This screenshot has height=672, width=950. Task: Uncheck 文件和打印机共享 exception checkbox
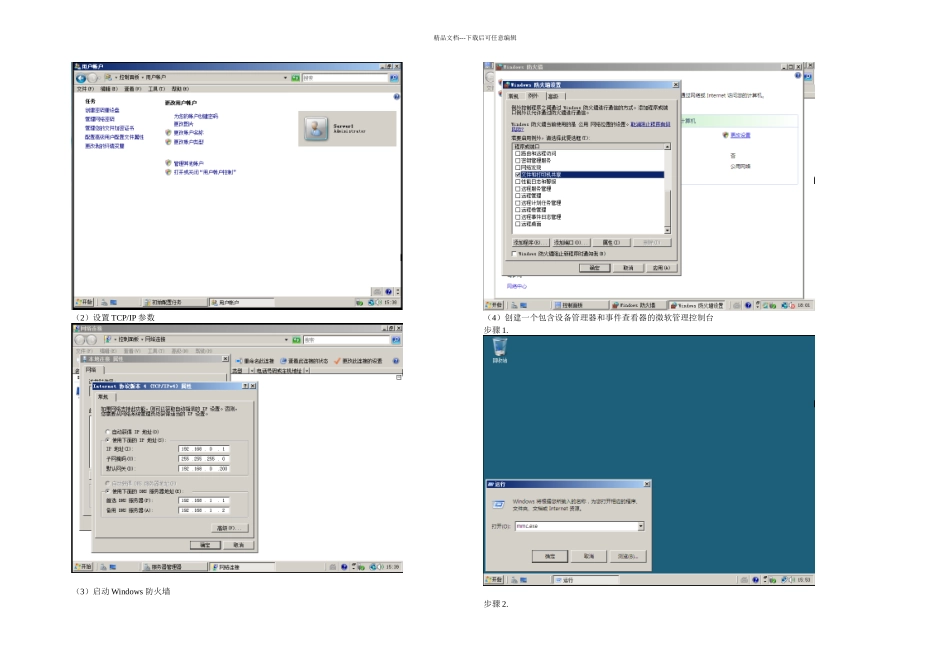pos(518,175)
